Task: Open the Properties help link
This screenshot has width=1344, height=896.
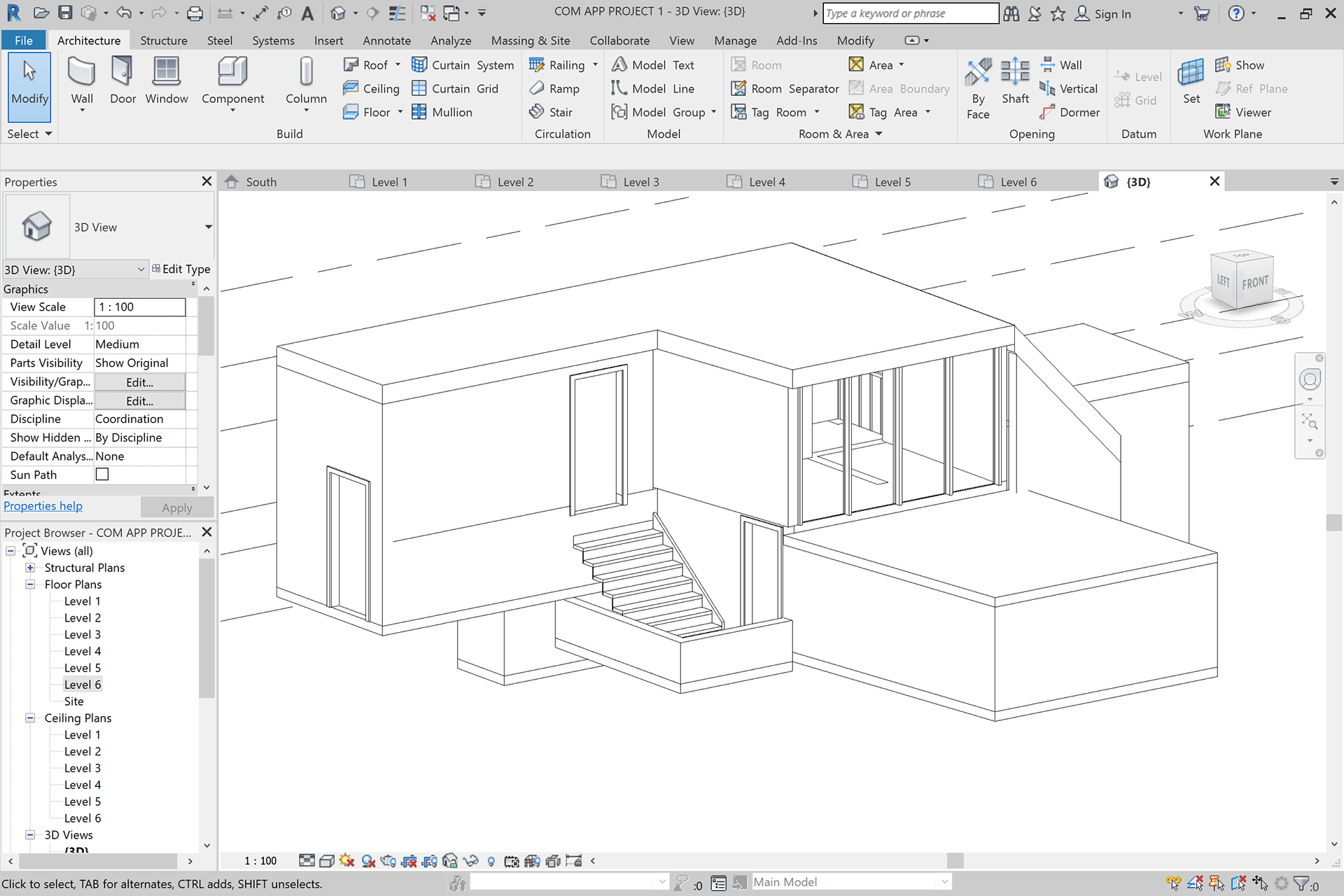Action: 43,506
